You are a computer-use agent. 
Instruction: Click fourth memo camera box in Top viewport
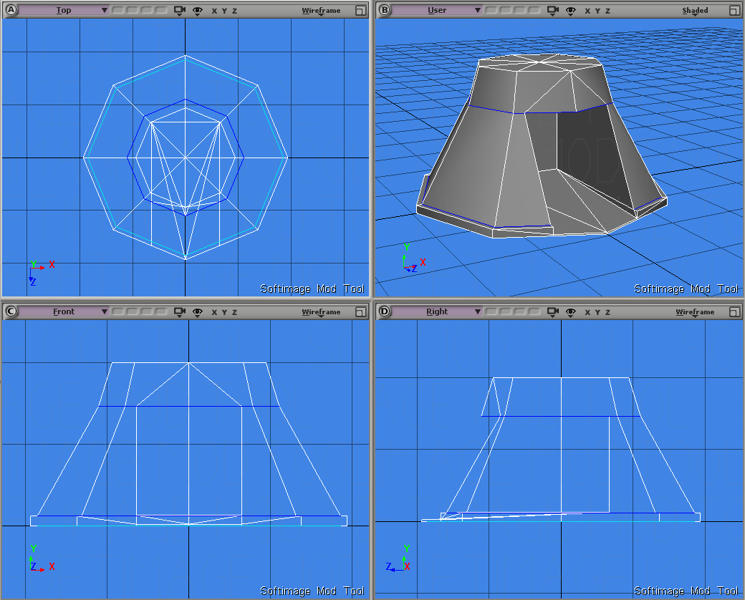(x=162, y=10)
